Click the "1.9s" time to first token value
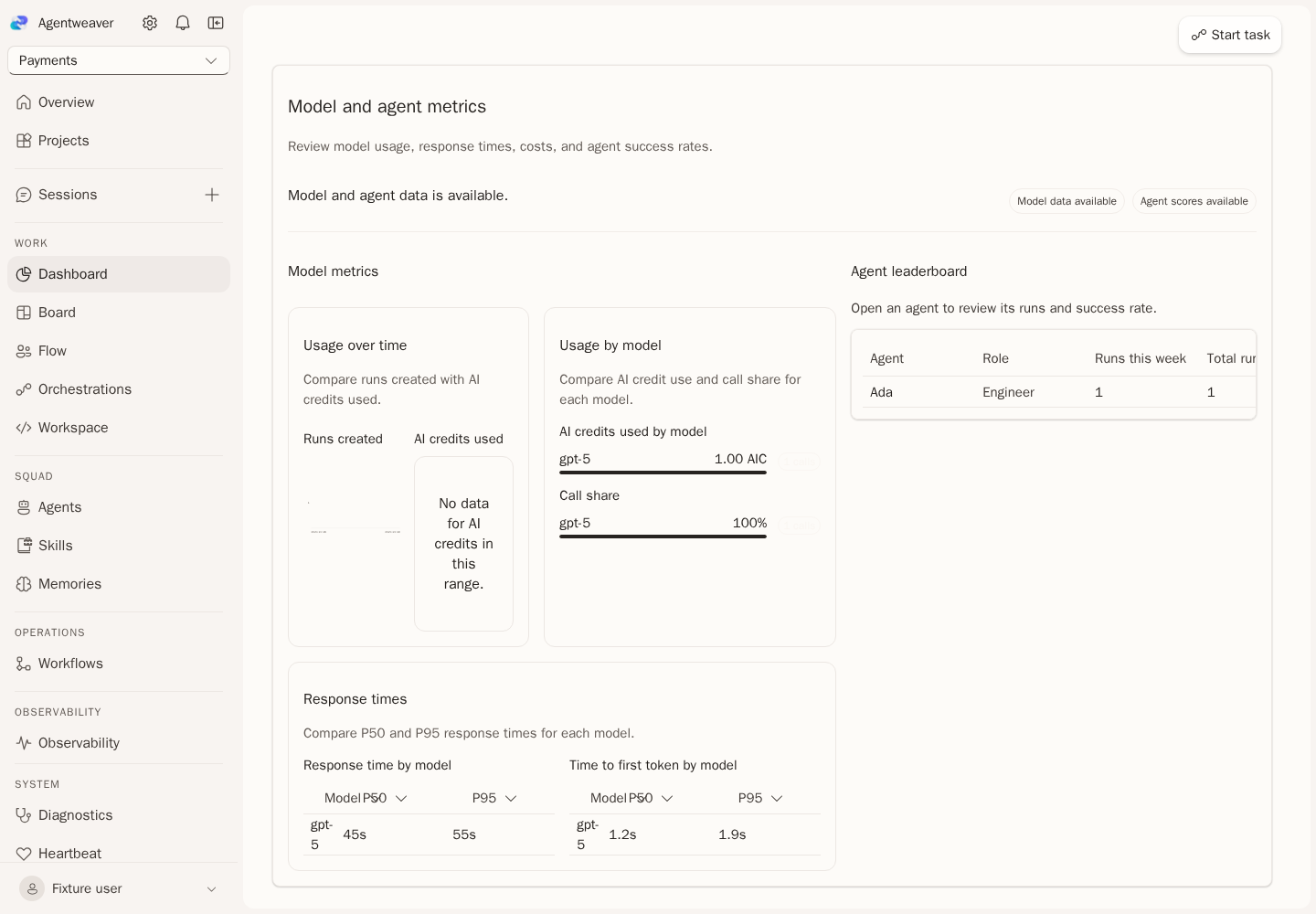 tap(732, 834)
